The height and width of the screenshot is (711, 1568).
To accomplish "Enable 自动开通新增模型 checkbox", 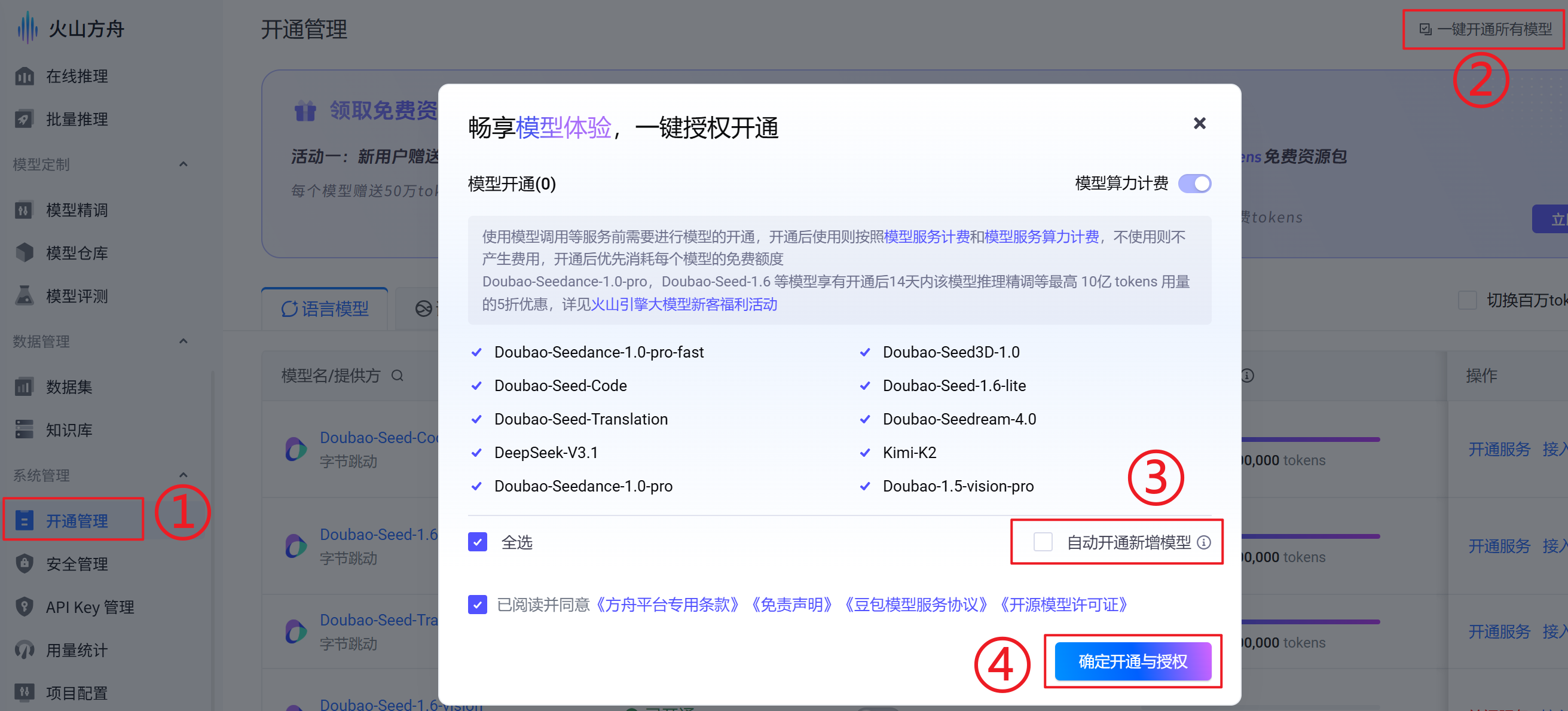I will coord(1043,542).
